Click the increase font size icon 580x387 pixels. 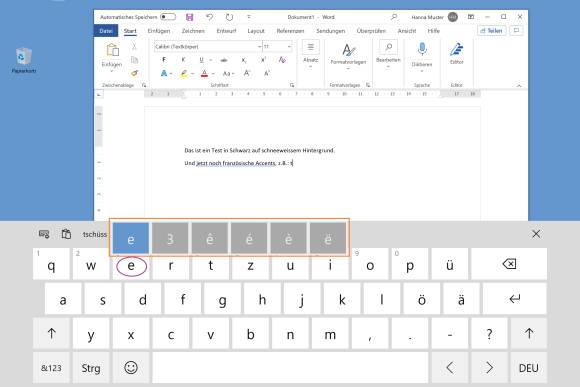[x=247, y=73]
